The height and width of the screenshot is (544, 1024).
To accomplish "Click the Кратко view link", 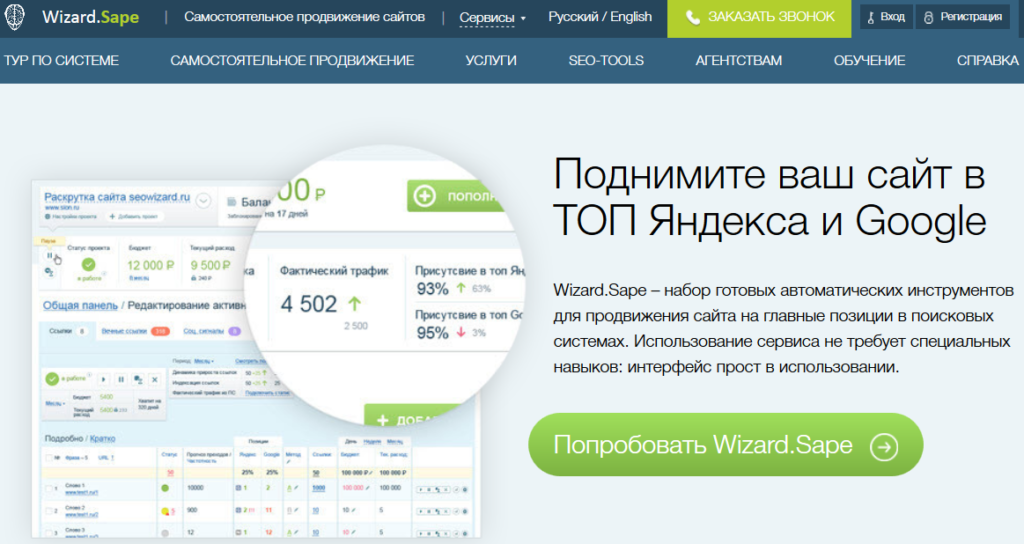I will pos(103,438).
